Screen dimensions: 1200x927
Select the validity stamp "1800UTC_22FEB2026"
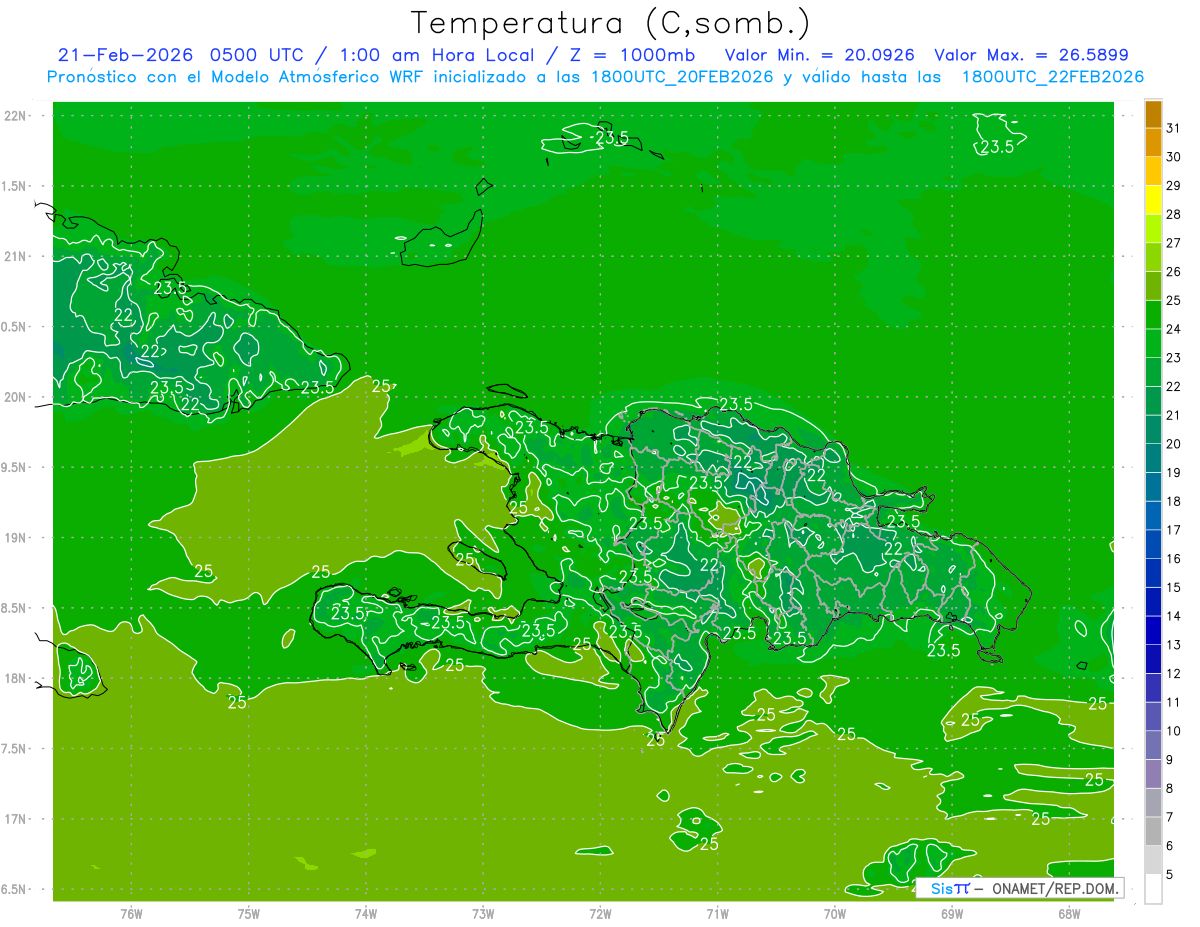pos(1053,77)
